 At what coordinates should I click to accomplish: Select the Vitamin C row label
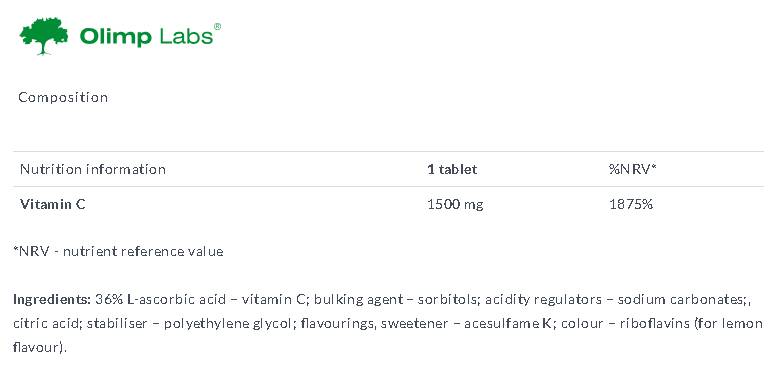pyautogui.click(x=53, y=204)
